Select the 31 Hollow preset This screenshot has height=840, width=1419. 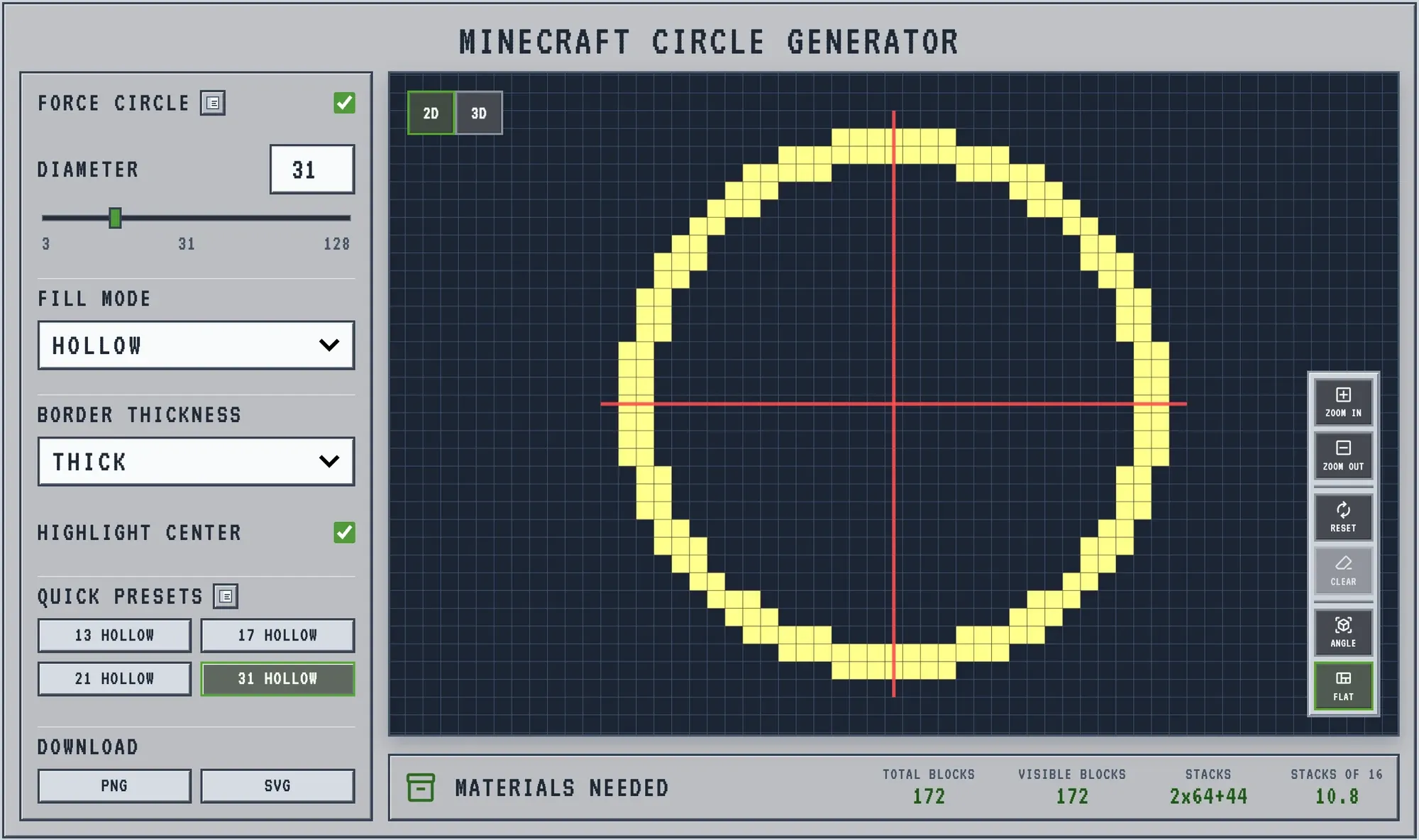coord(277,679)
